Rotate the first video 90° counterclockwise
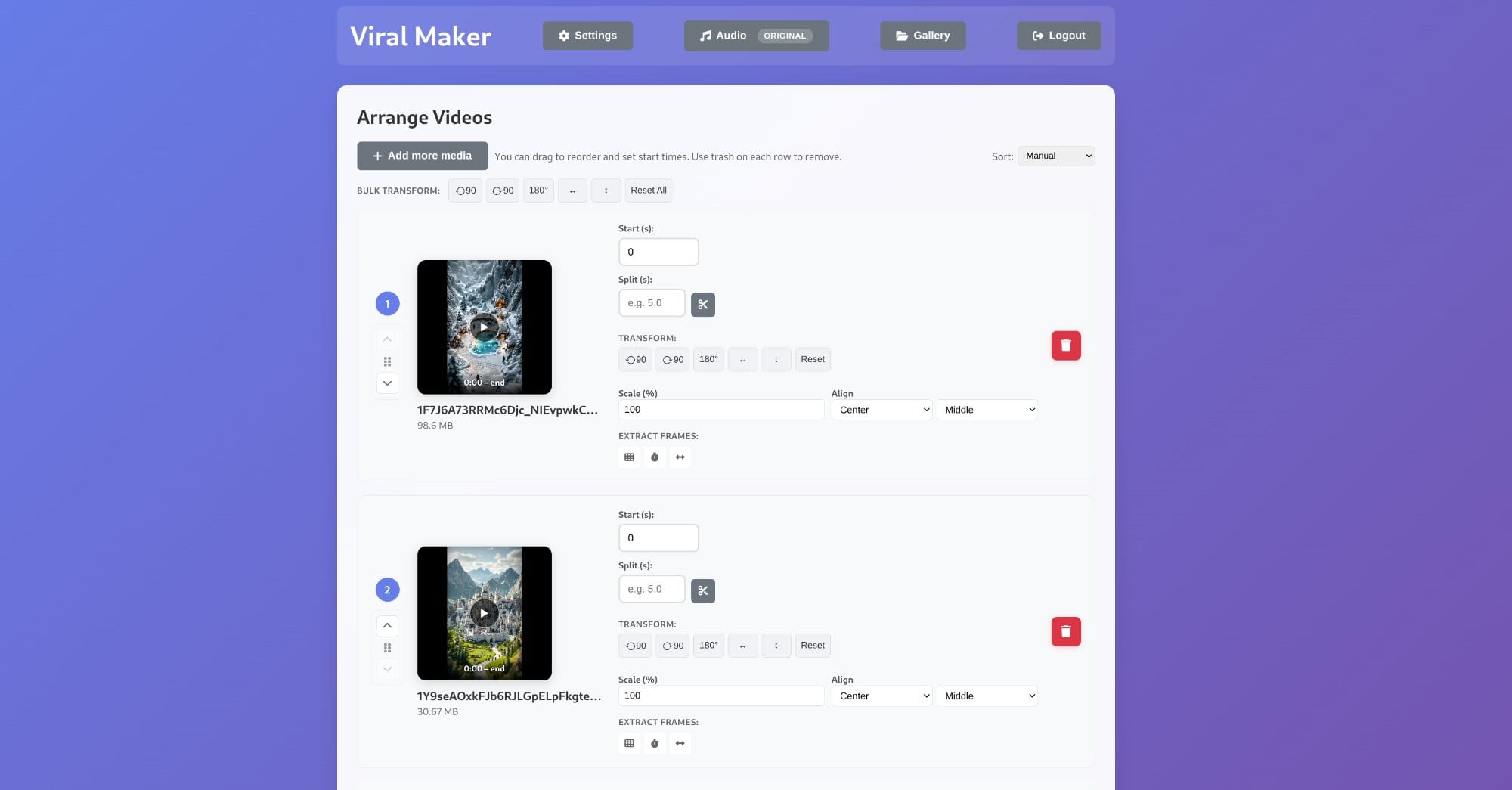The height and width of the screenshot is (790, 1512). pos(634,359)
